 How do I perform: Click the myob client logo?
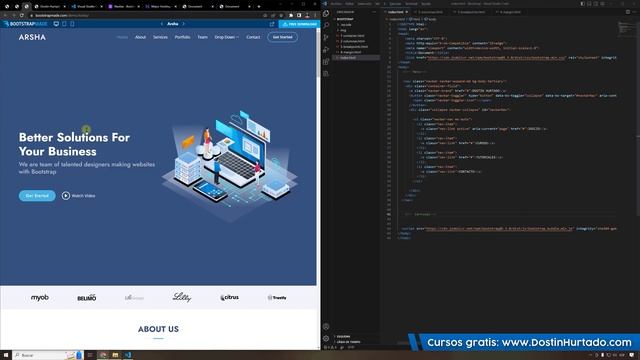click(40, 298)
